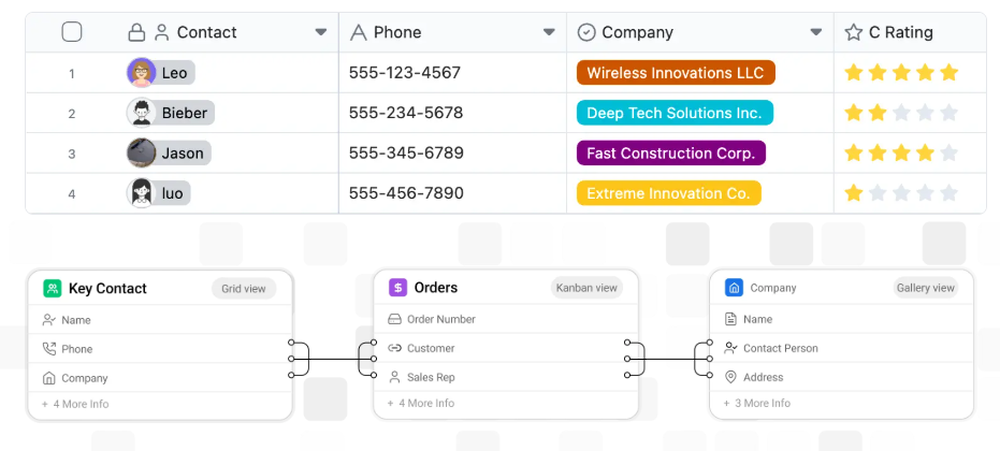The width and height of the screenshot is (1000, 451).
Task: Click the green Key Contact table icon
Action: click(x=52, y=289)
